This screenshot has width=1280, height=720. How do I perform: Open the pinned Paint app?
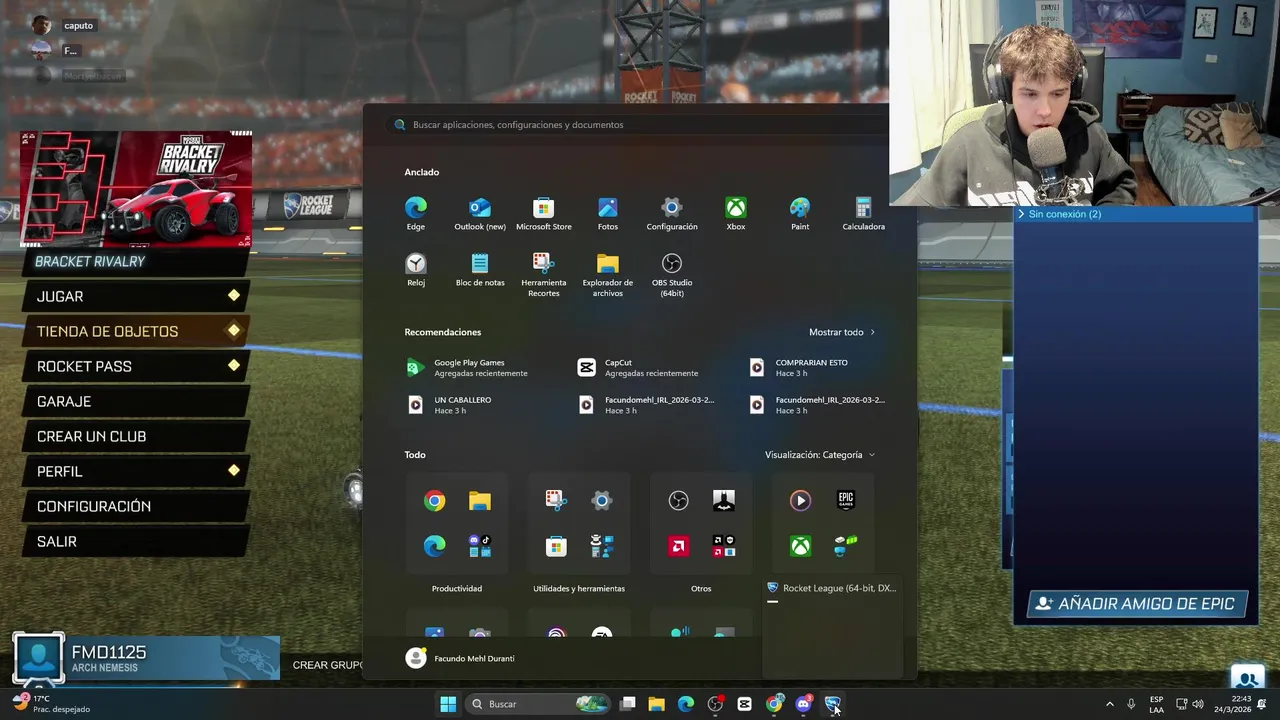[800, 214]
